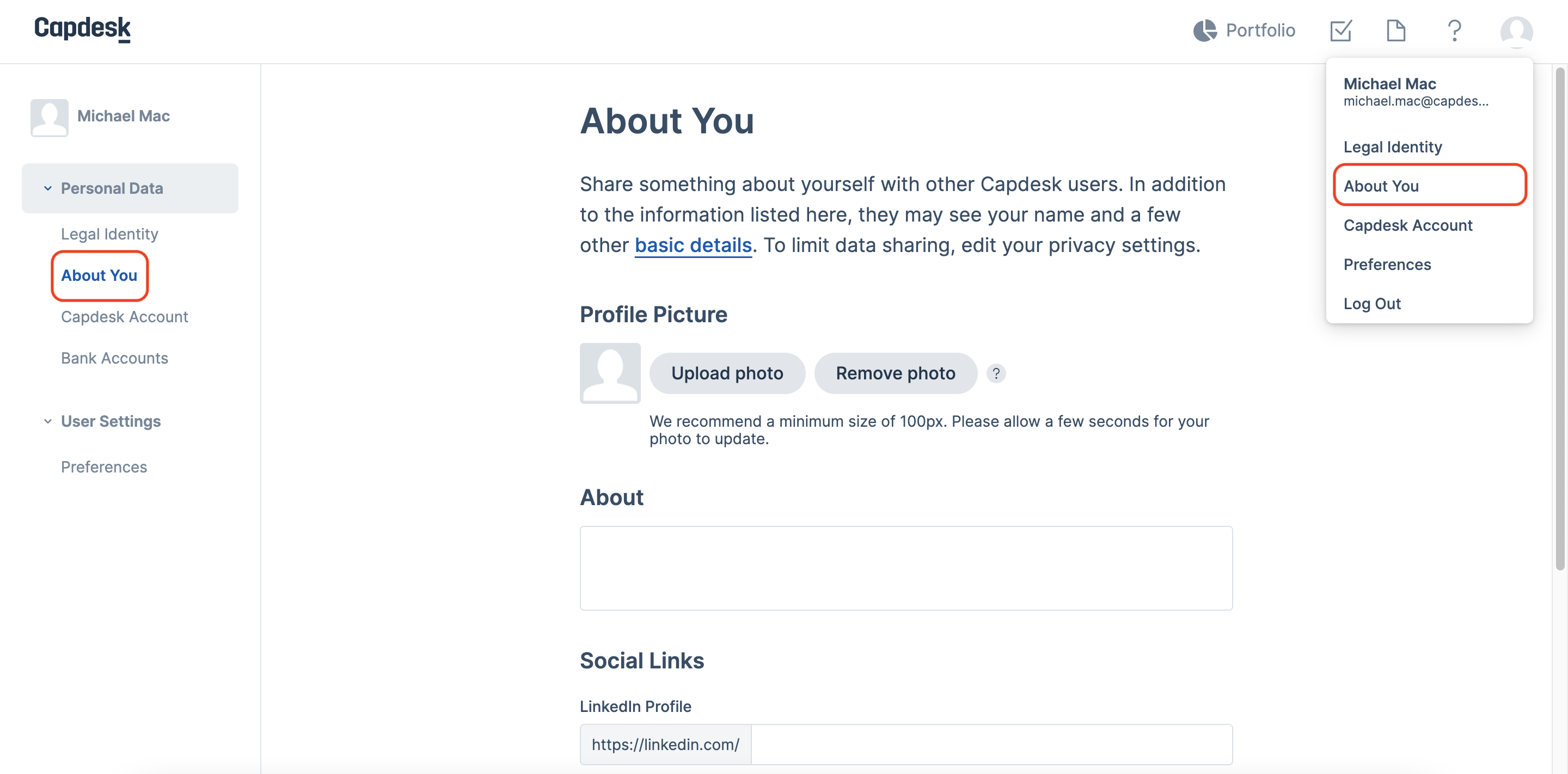Image resolution: width=1568 pixels, height=774 pixels.
Task: Click inside the About text area
Action: (906, 568)
